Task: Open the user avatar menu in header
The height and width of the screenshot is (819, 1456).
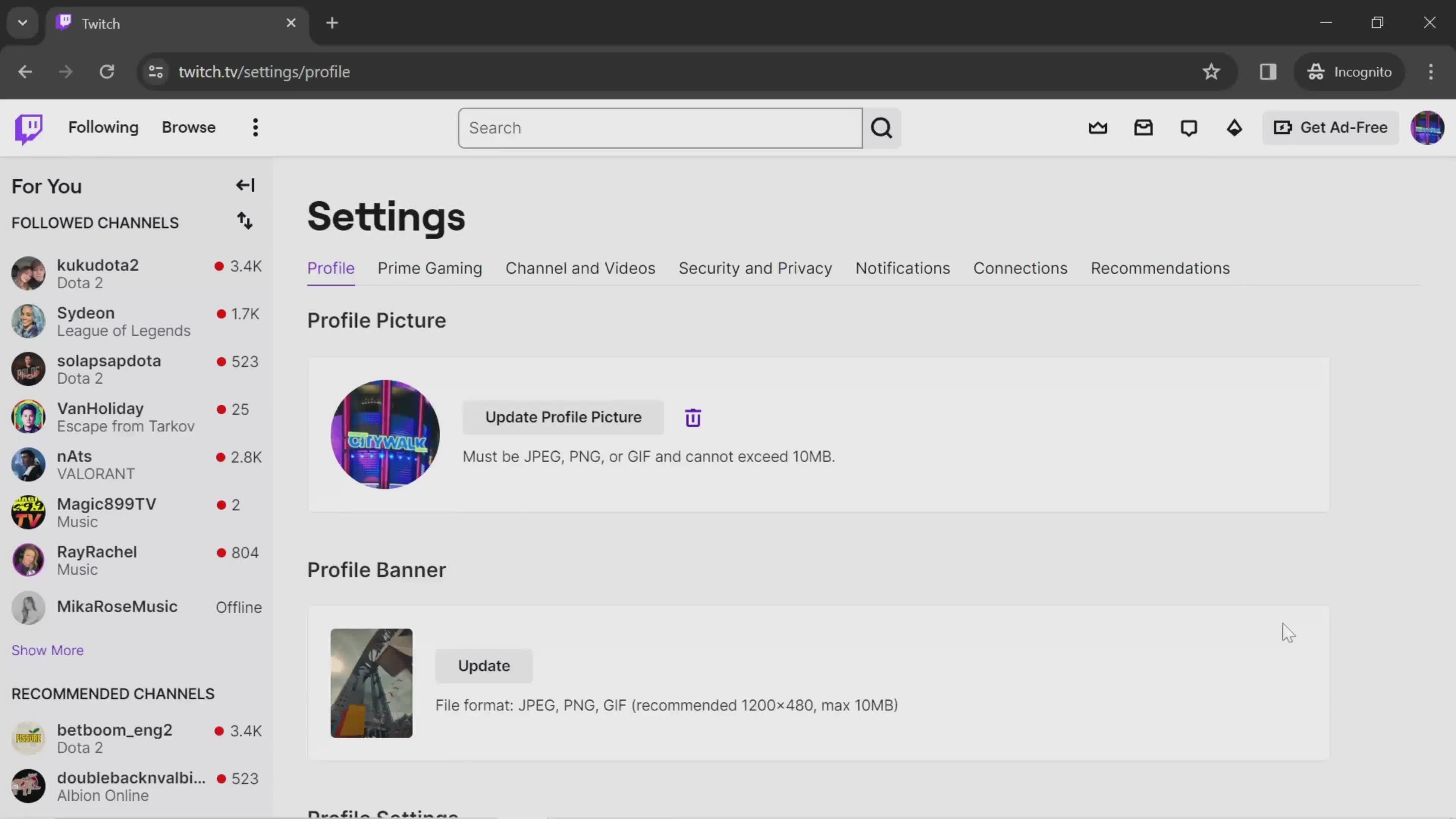Action: click(x=1427, y=128)
